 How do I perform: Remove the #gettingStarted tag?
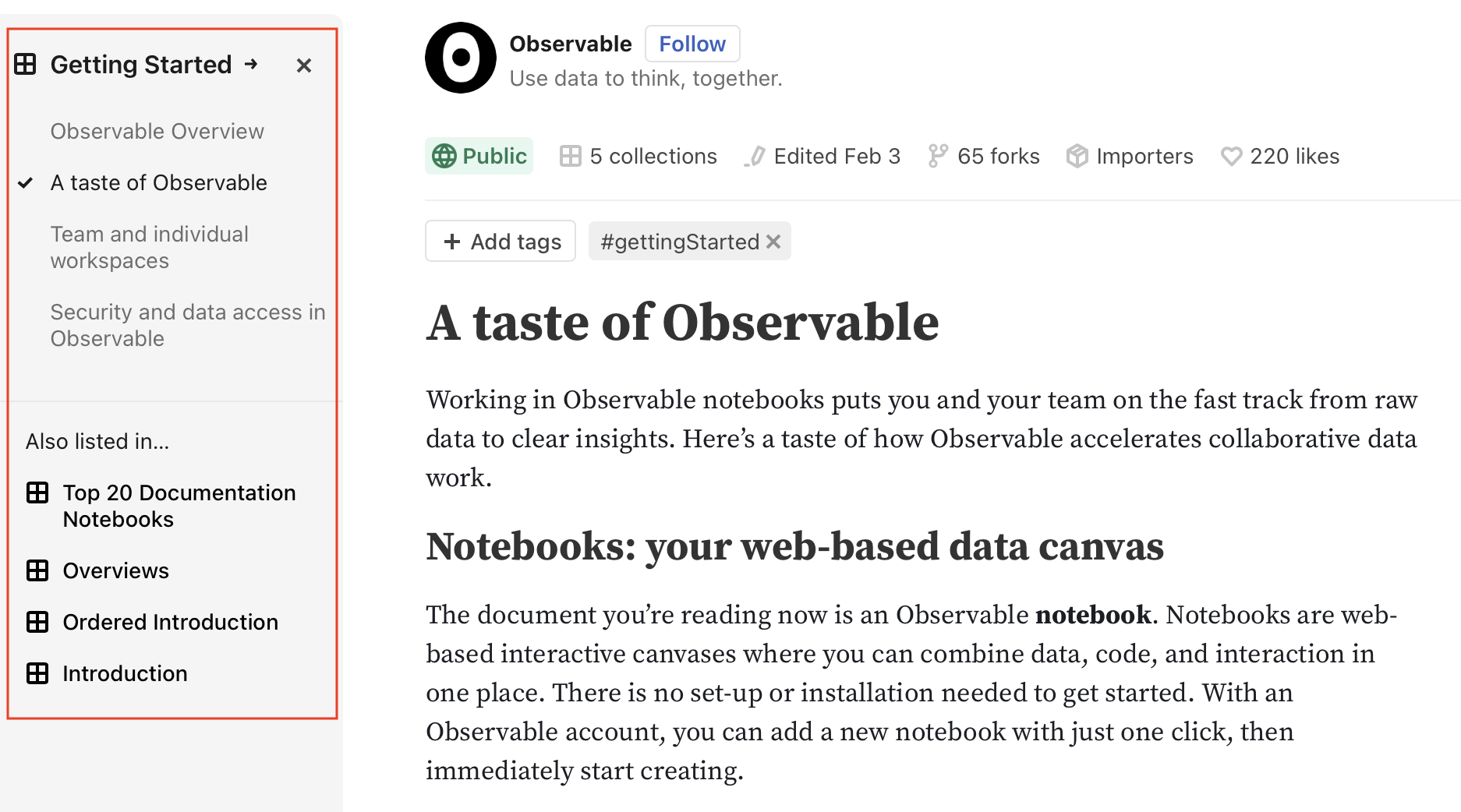tap(773, 242)
